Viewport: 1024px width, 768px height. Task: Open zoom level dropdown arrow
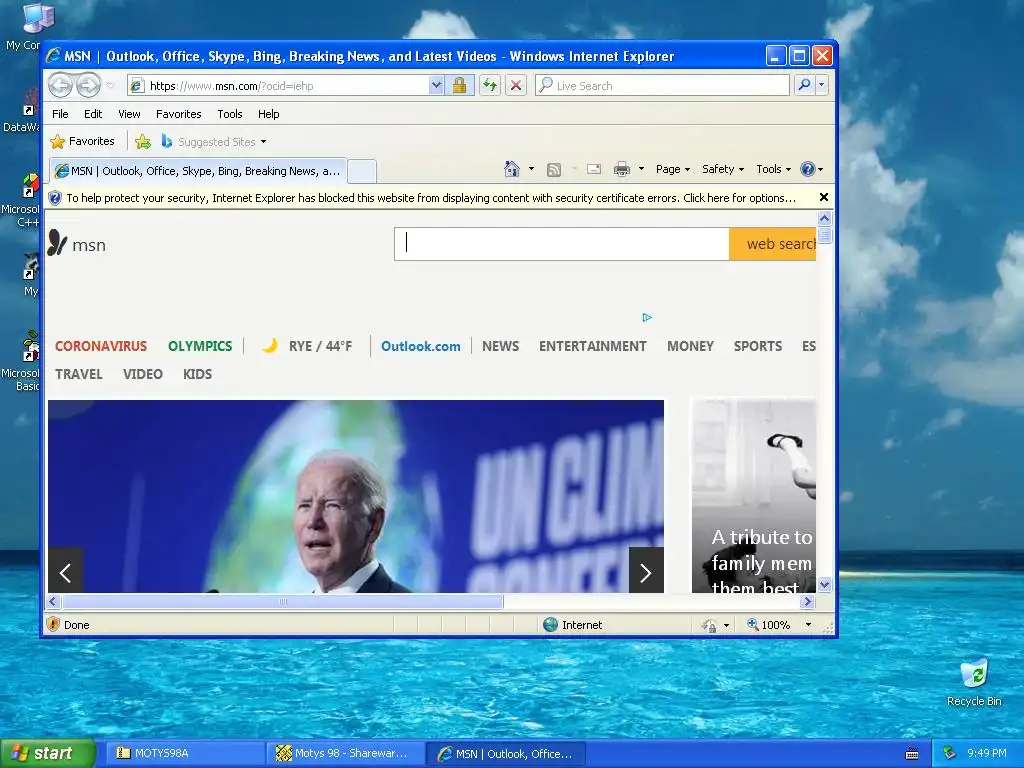point(808,625)
